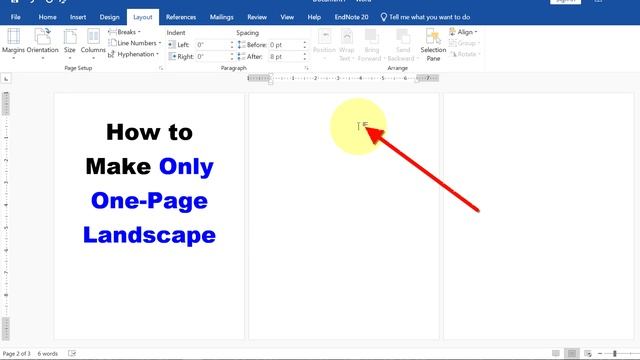Screen dimensions: 640x360
Task: Open the page Size menu
Action: point(70,44)
